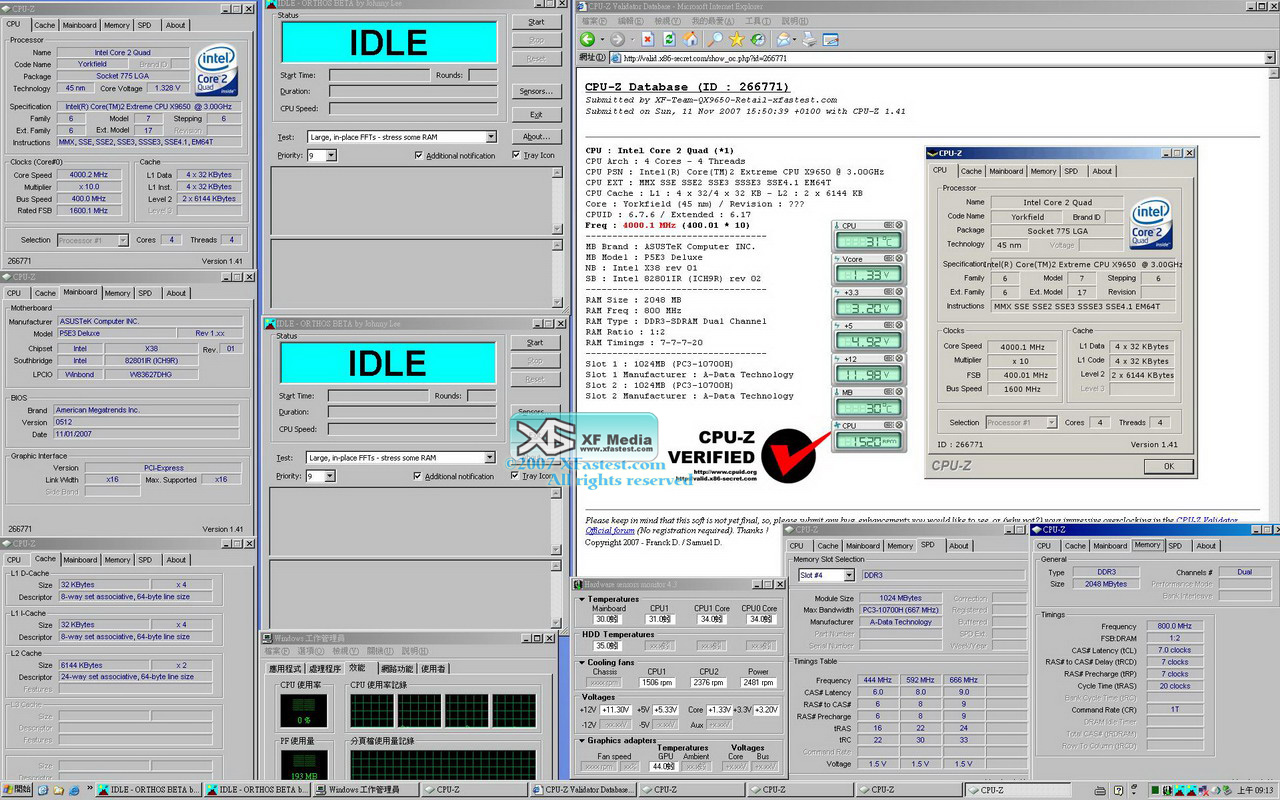Click the Core Voltage value 1.328 V
The width and height of the screenshot is (1280, 800).
[x=167, y=88]
